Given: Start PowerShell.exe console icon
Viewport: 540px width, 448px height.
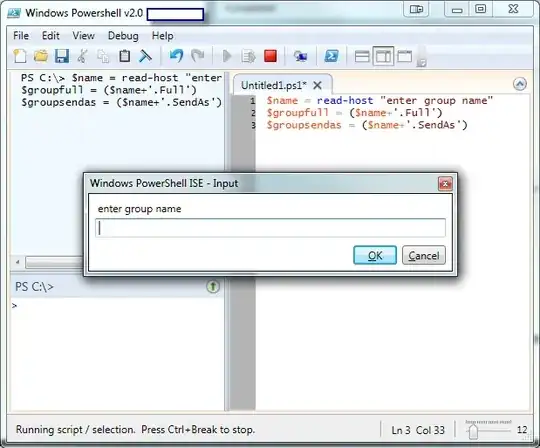Looking at the screenshot, I should (331, 56).
